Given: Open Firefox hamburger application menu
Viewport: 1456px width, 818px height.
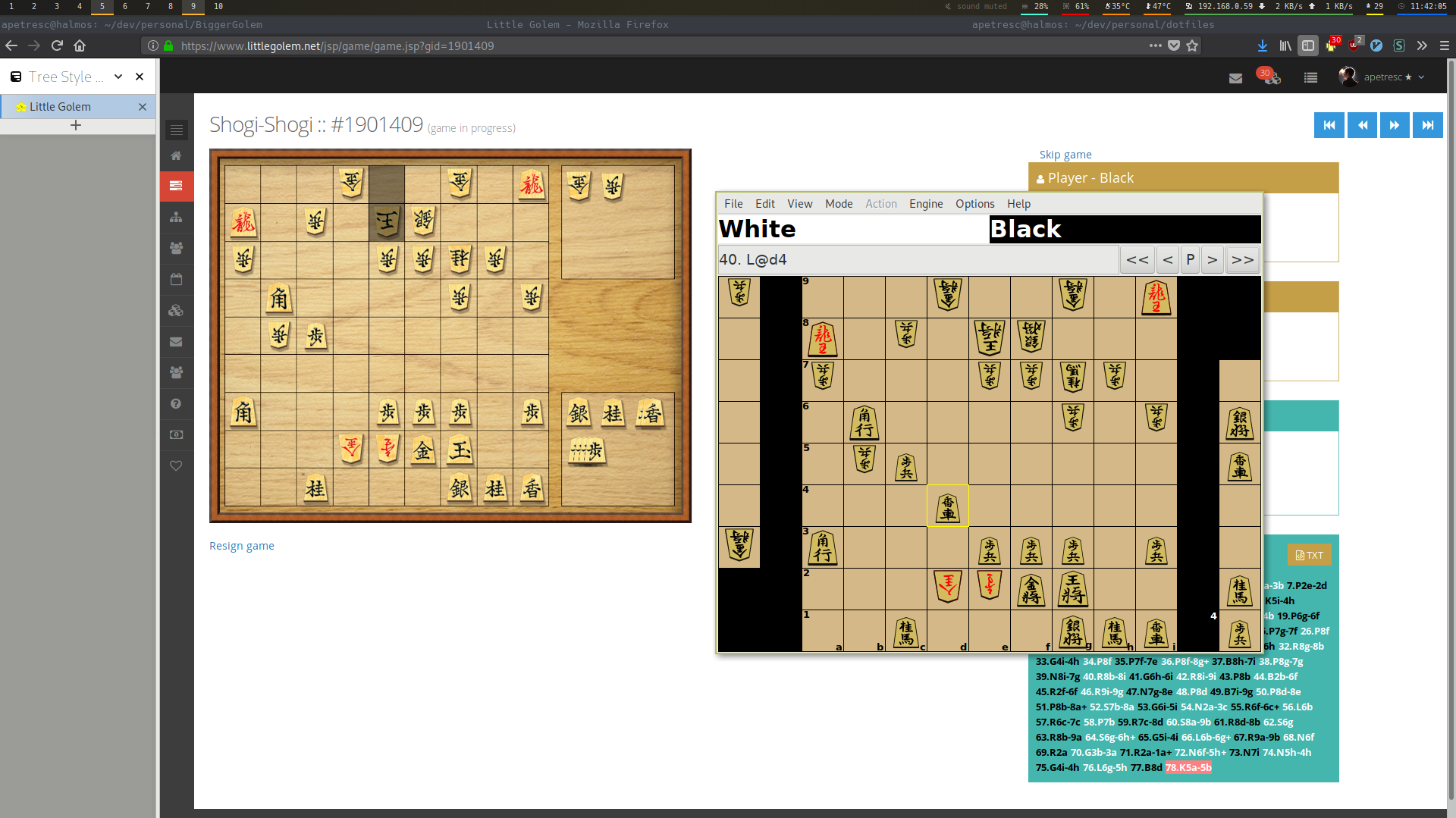Looking at the screenshot, I should coord(1445,45).
